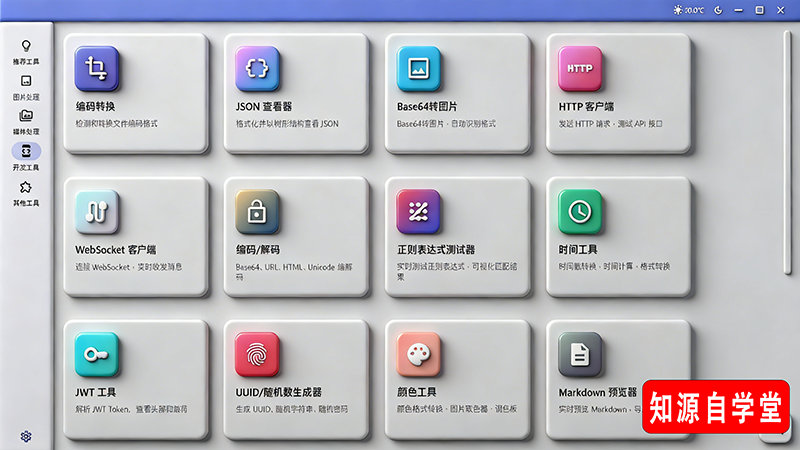The width and height of the screenshot is (800, 450).
Task: Click the 正则表达式测试器 title text
Action: point(436,250)
